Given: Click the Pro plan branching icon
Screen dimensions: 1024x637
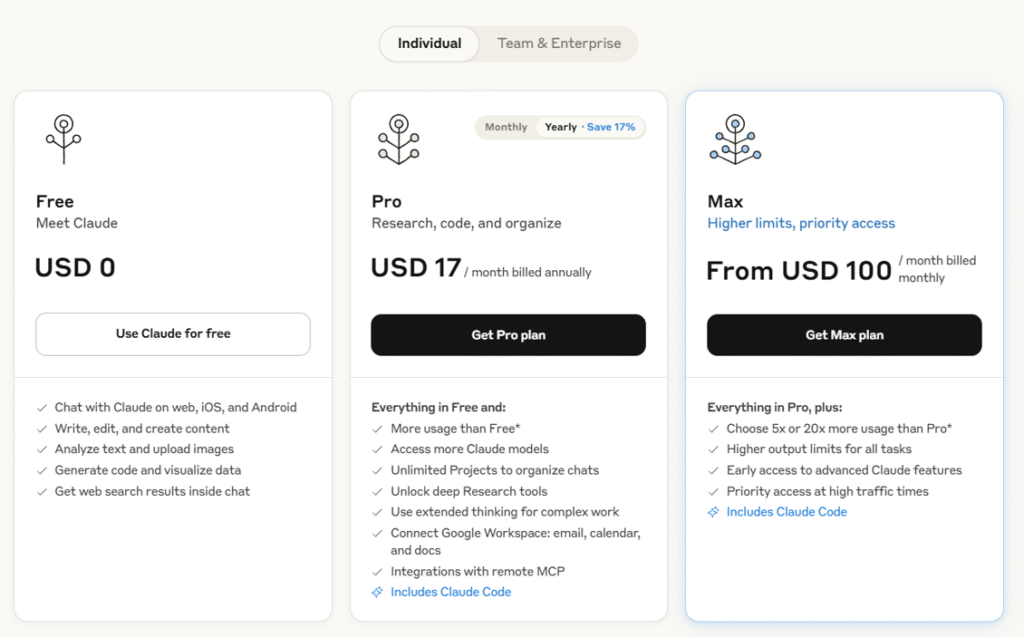Looking at the screenshot, I should 398,138.
